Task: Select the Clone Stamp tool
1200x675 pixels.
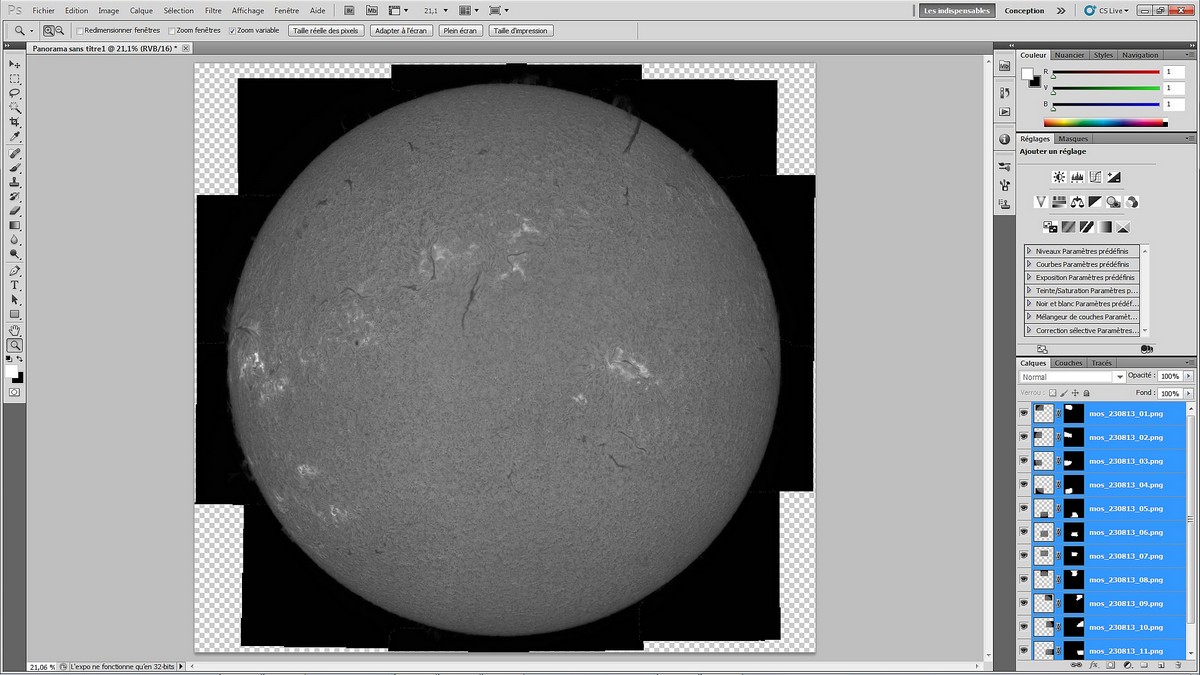Action: pos(15,182)
